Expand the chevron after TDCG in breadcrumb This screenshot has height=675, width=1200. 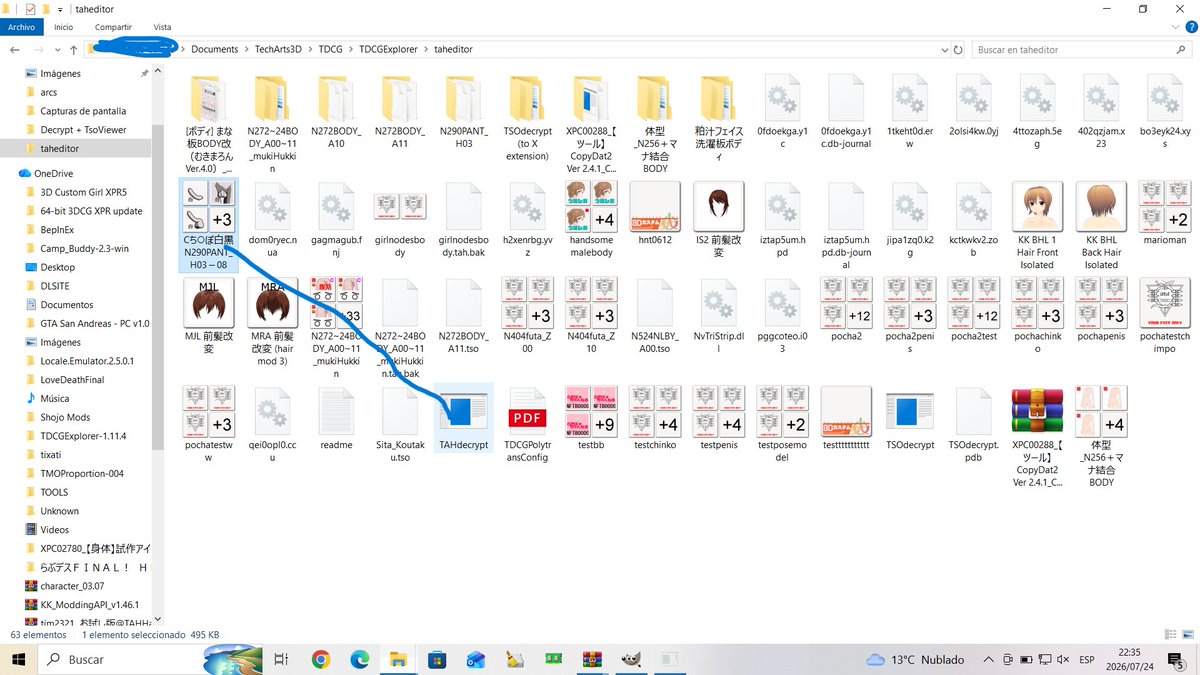(x=351, y=49)
